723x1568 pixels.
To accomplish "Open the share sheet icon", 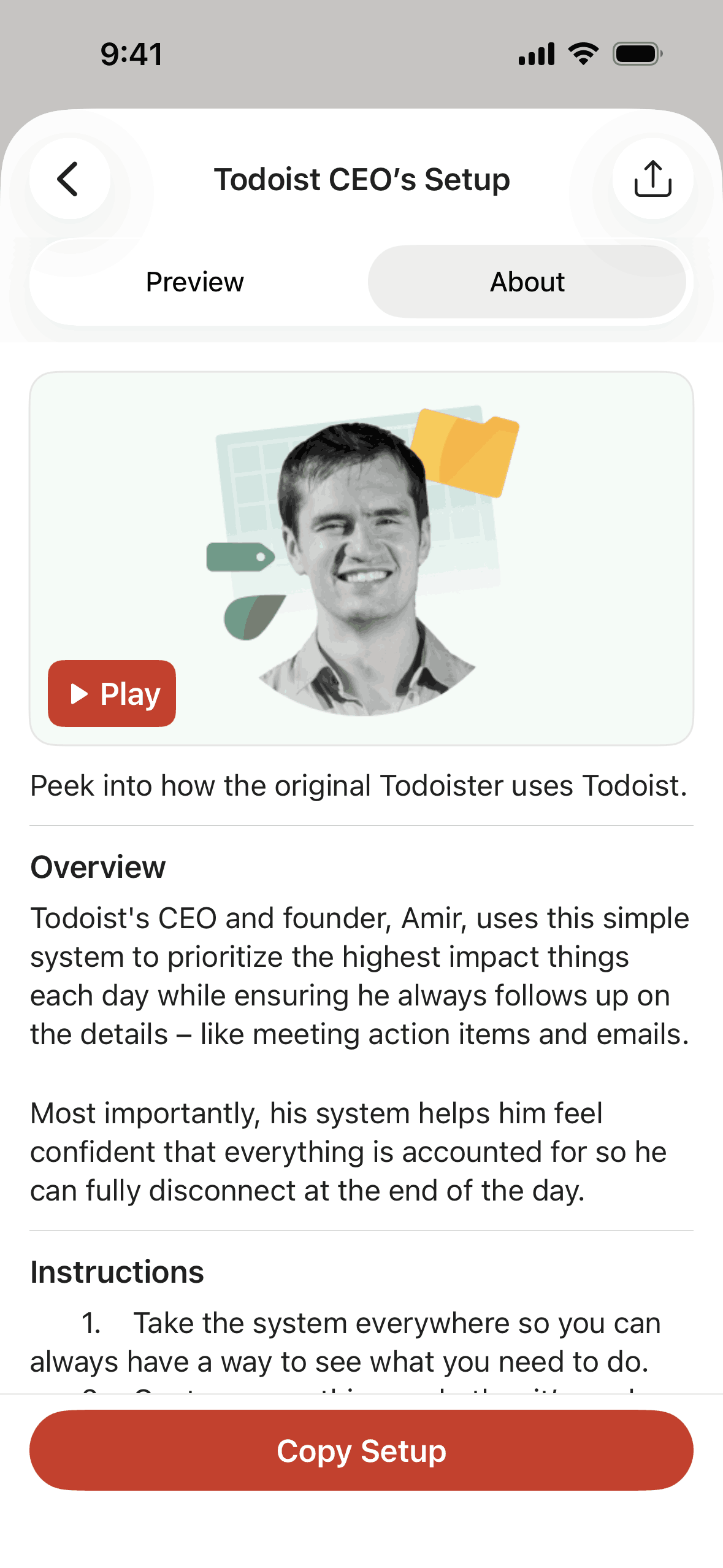I will click(x=652, y=179).
